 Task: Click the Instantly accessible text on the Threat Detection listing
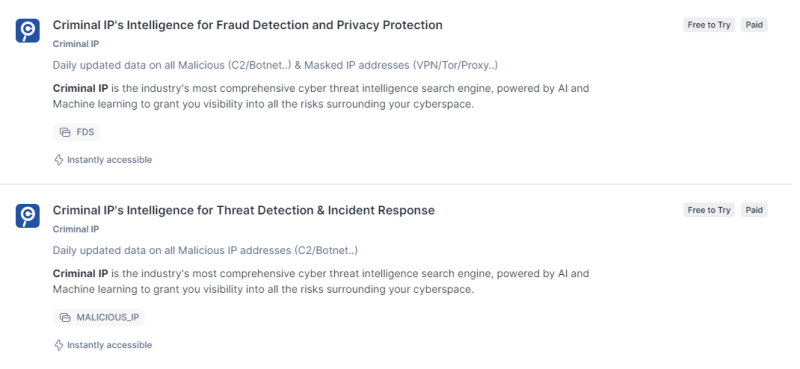click(110, 345)
